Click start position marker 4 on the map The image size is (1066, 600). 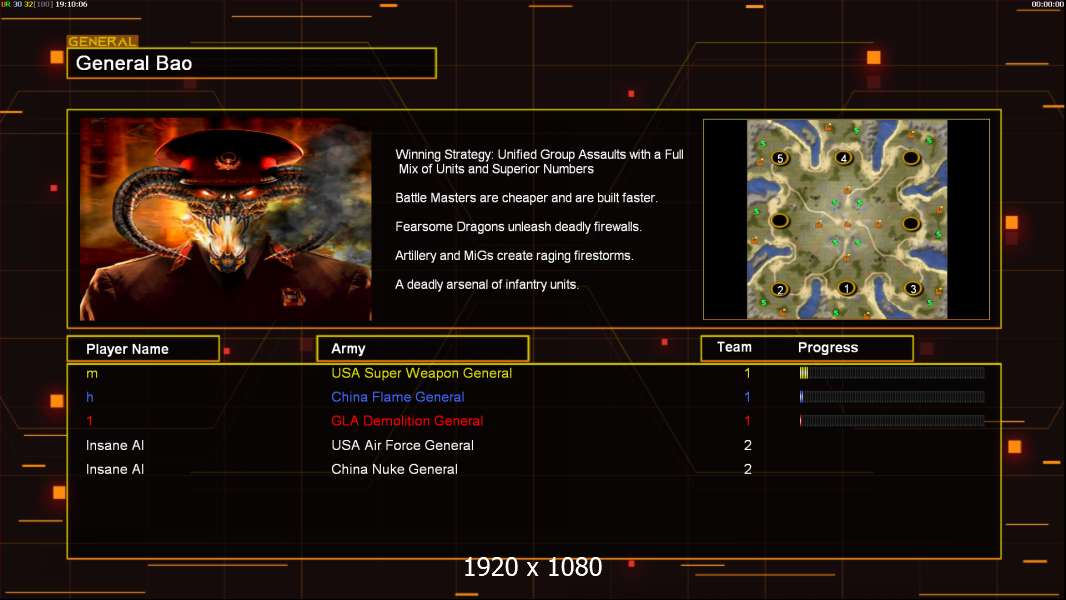point(844,158)
